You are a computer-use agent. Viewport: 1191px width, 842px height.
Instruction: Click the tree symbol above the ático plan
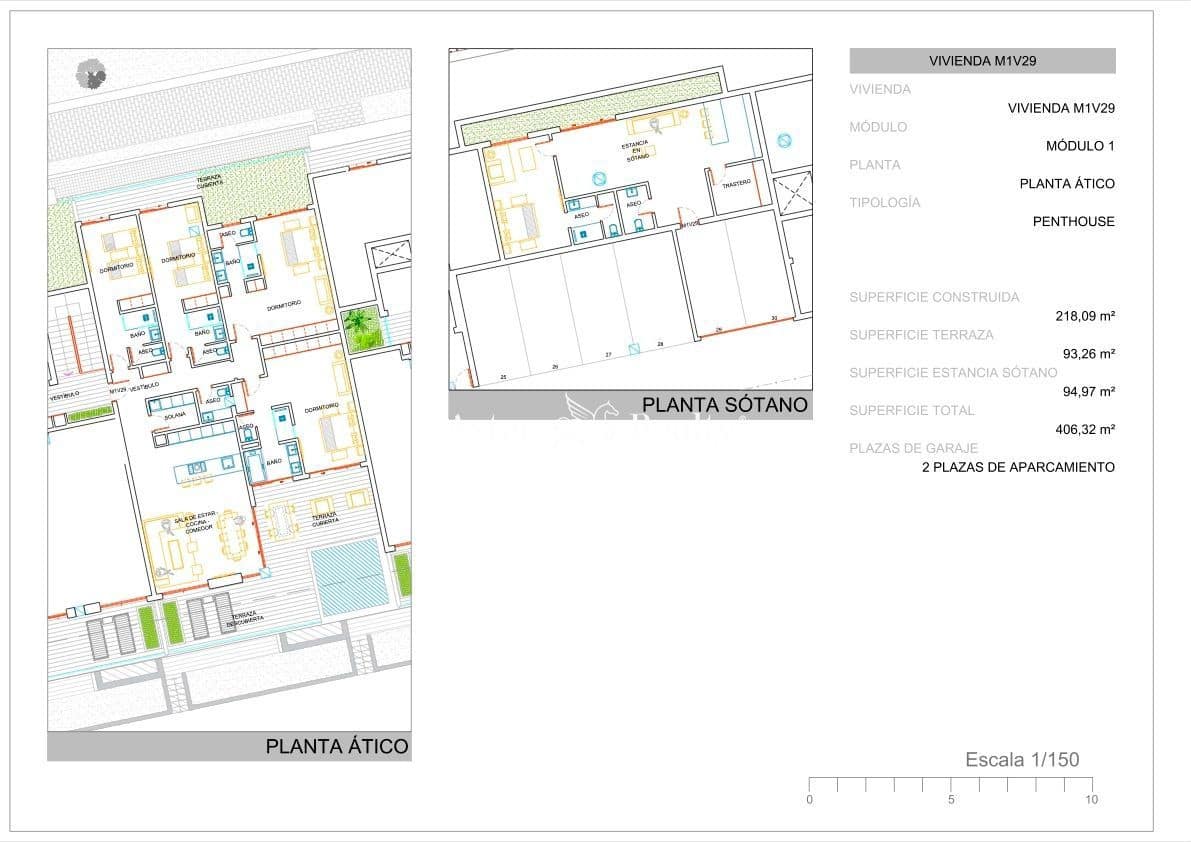[92, 75]
